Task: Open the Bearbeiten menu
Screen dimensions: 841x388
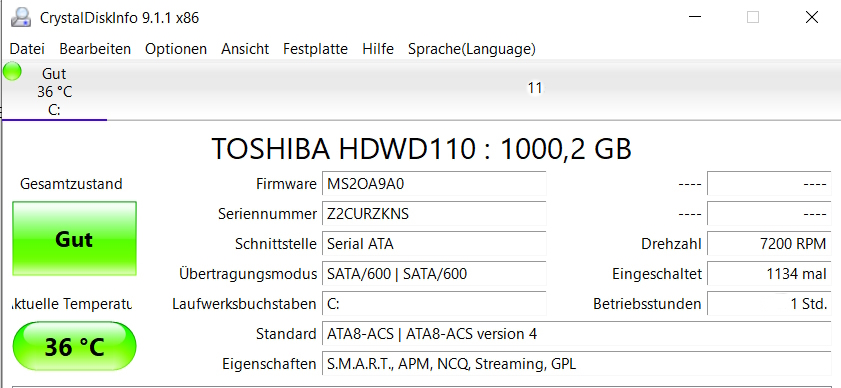Action: (x=95, y=49)
